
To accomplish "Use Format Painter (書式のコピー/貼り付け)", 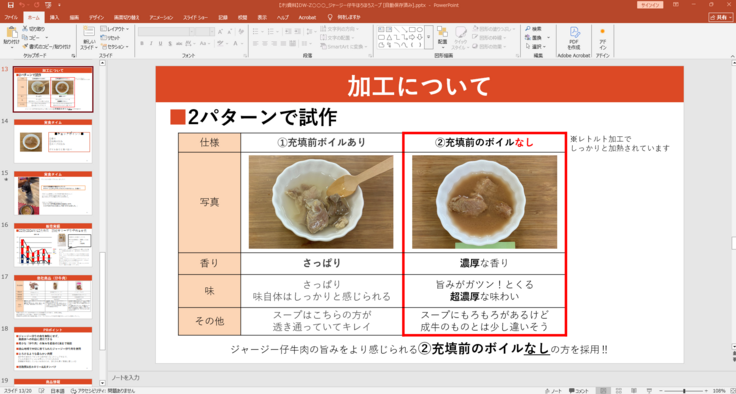I will (x=46, y=46).
